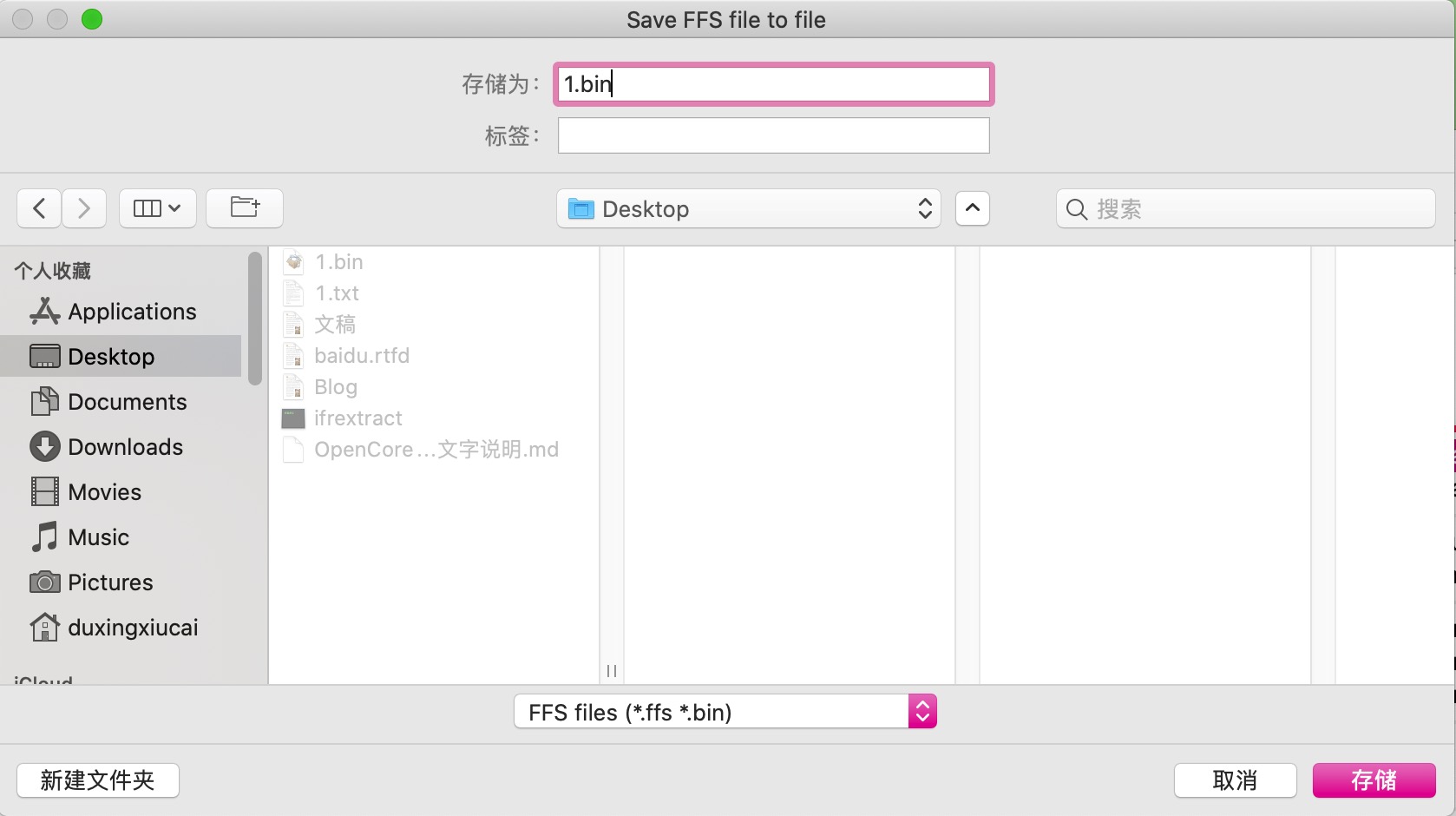
Task: Click the Desktop folder icon in location popup
Action: [x=580, y=208]
